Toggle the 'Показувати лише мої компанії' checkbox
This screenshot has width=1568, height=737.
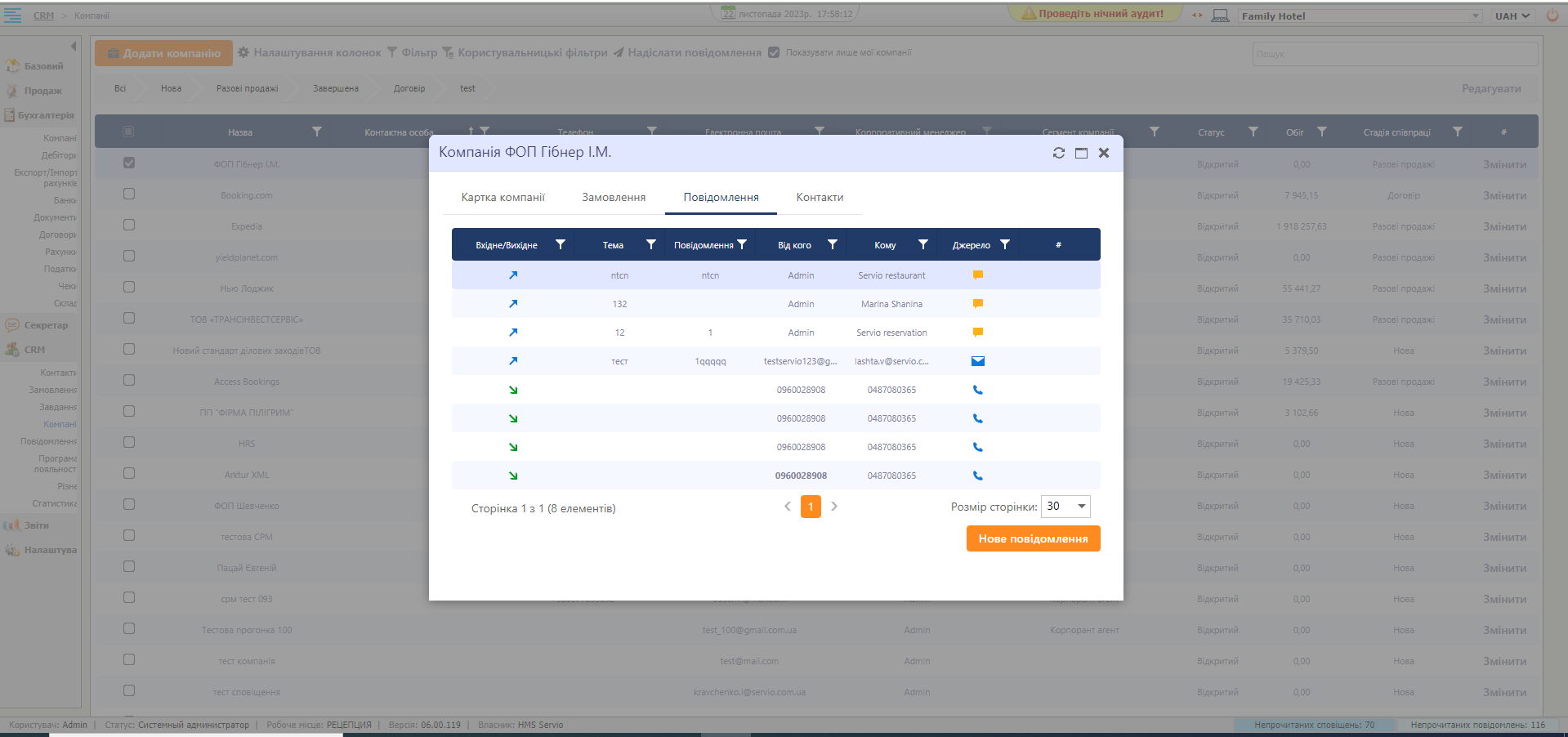click(774, 53)
